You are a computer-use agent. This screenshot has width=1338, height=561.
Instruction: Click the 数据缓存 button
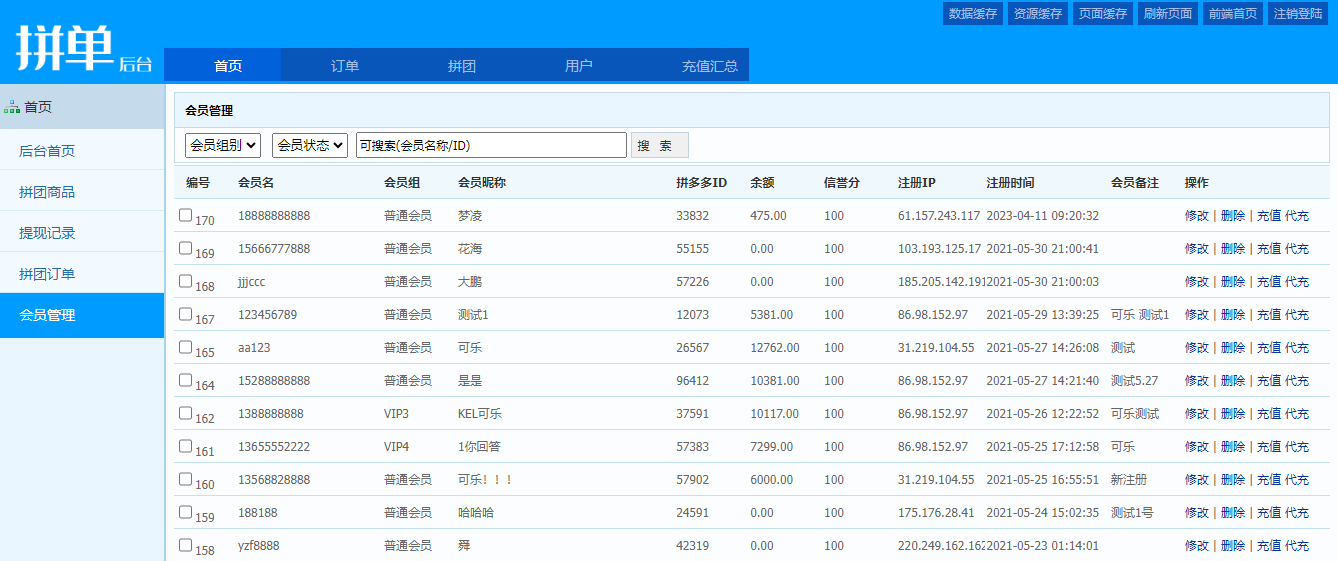[x=973, y=14]
